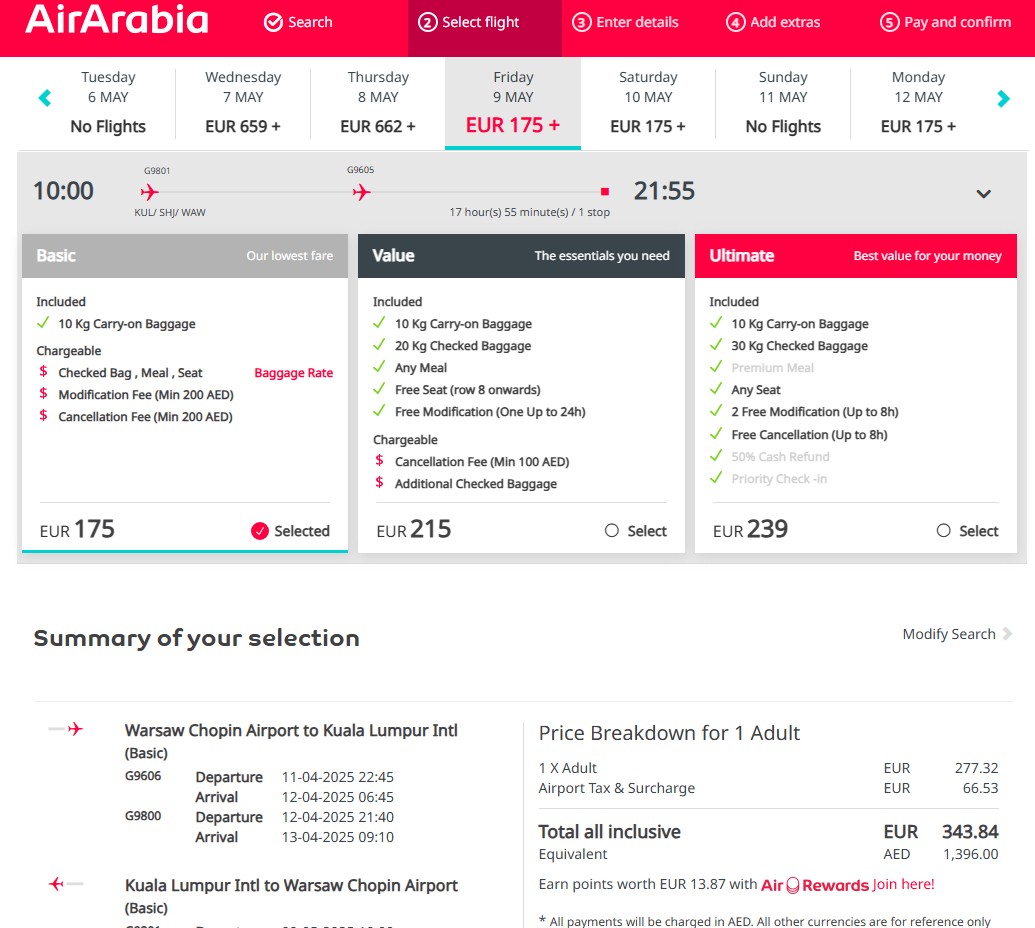The width and height of the screenshot is (1035, 928).
Task: Click the Air Arabia logo
Action: [117, 22]
